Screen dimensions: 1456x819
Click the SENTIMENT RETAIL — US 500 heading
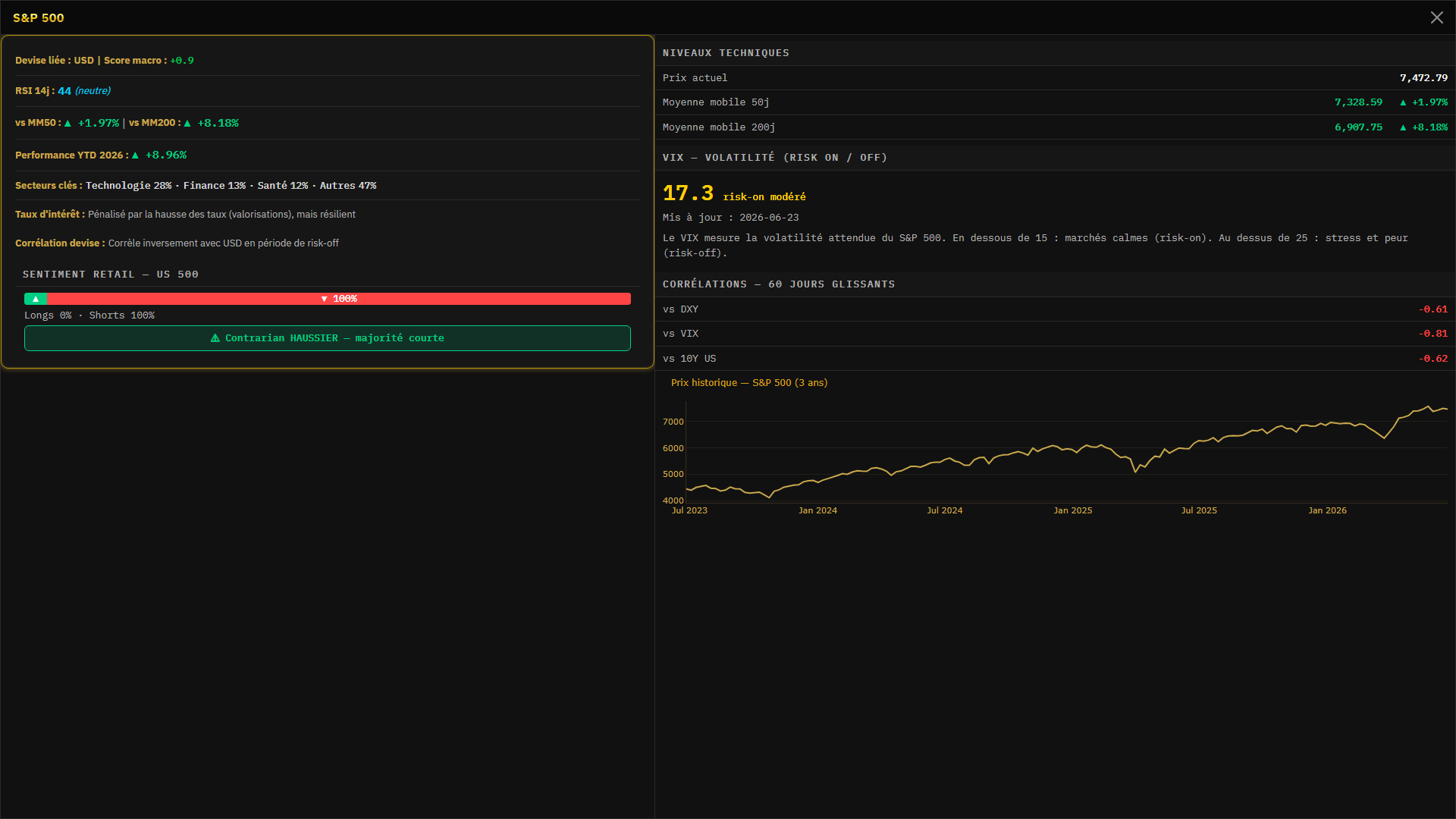tap(111, 275)
